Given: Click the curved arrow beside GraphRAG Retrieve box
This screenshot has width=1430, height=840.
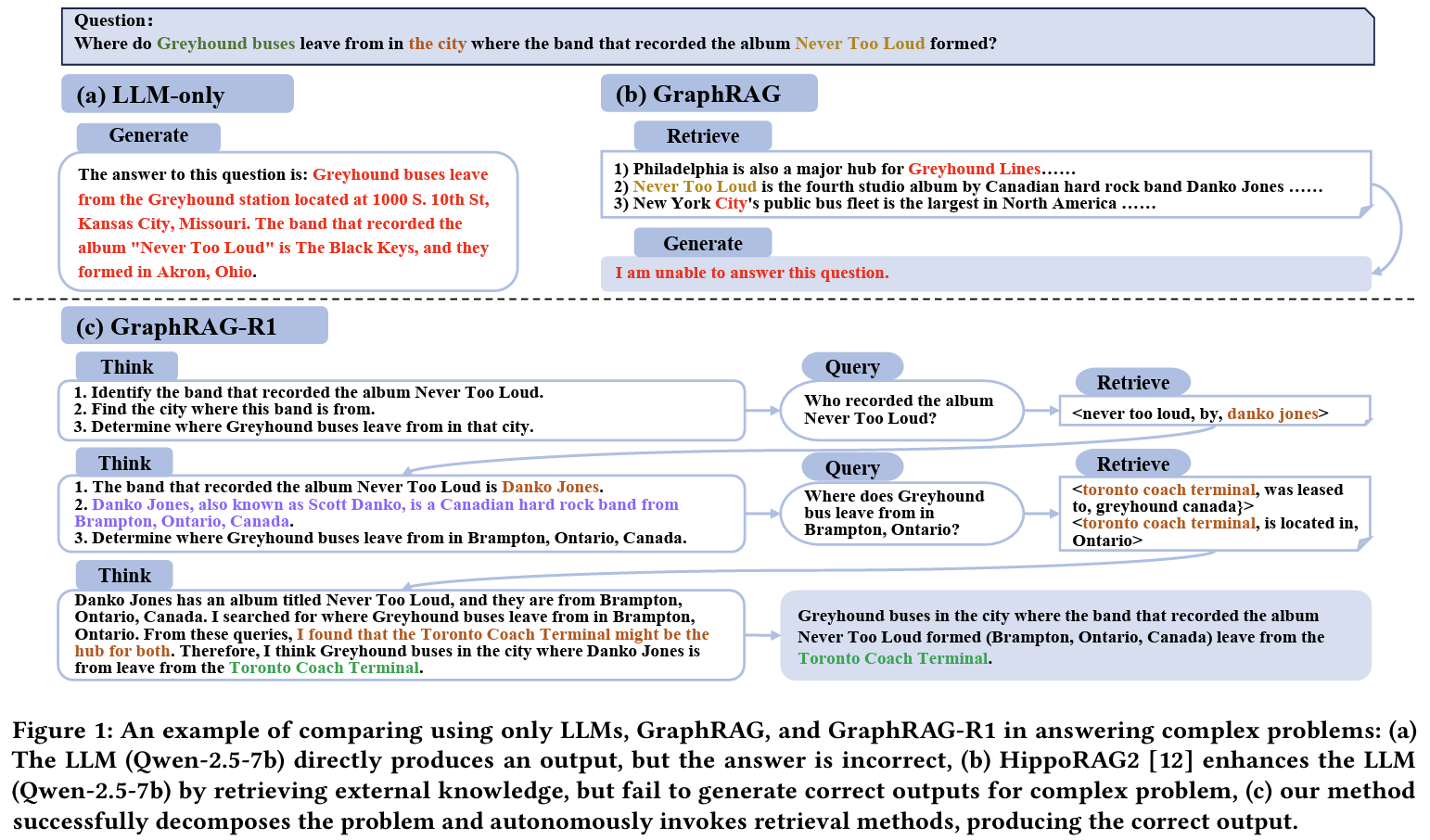Looking at the screenshot, I should coord(1397,228).
